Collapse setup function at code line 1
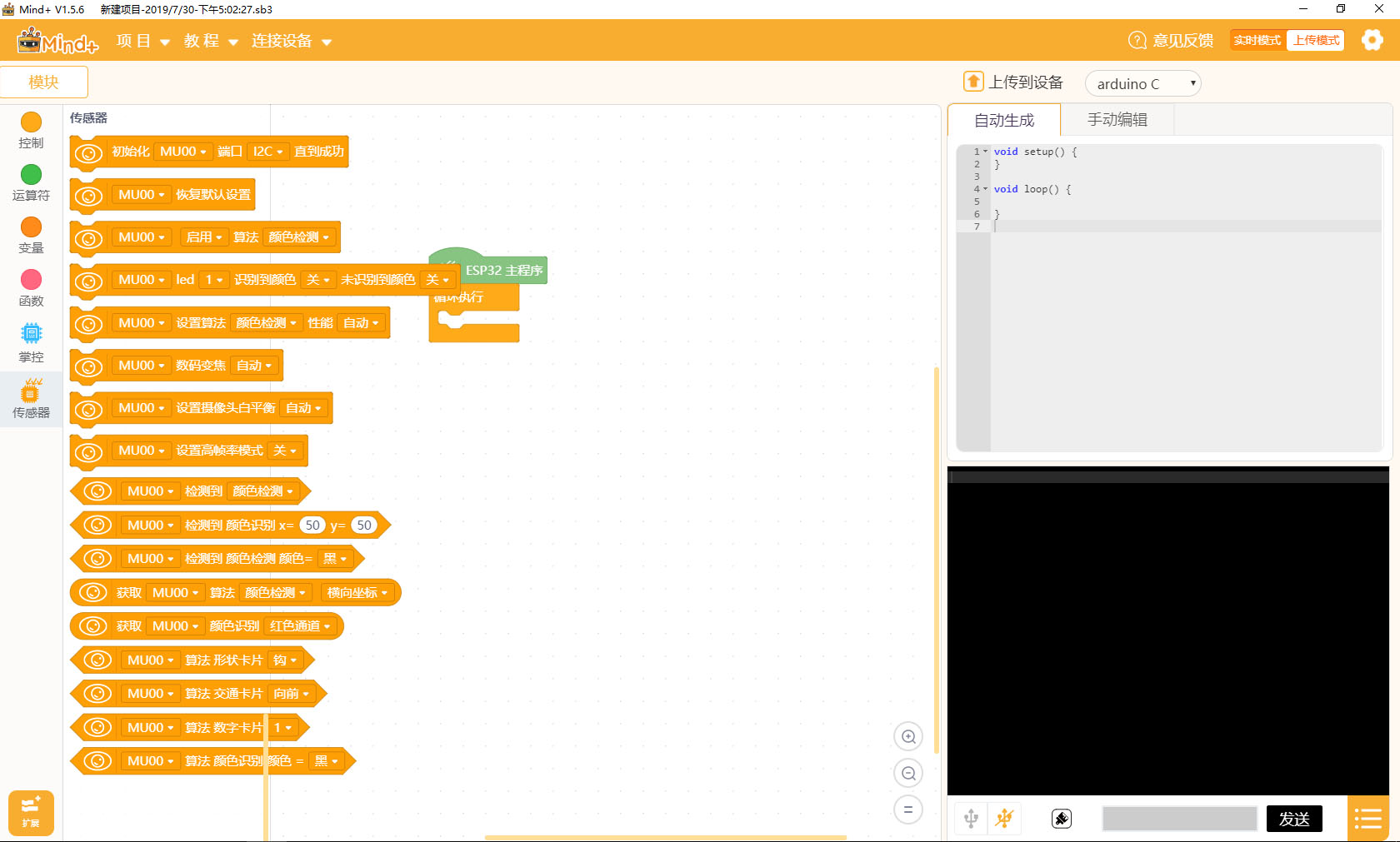 pyautogui.click(x=985, y=152)
